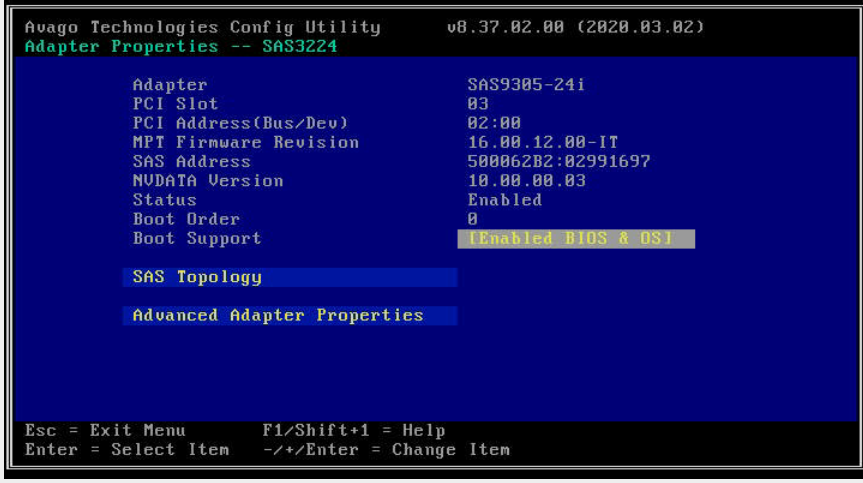Screen dimensions: 863x483
Task: Click the Esc = Exit Menu hint
Action: [x=105, y=430]
